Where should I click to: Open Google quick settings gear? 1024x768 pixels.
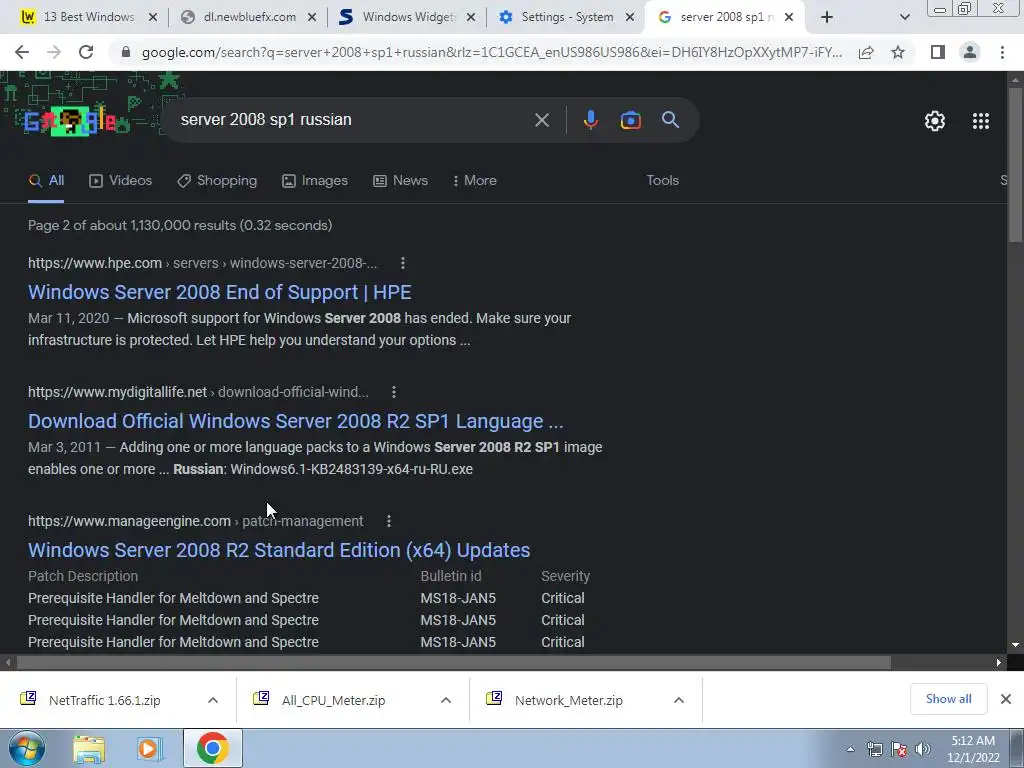[935, 121]
